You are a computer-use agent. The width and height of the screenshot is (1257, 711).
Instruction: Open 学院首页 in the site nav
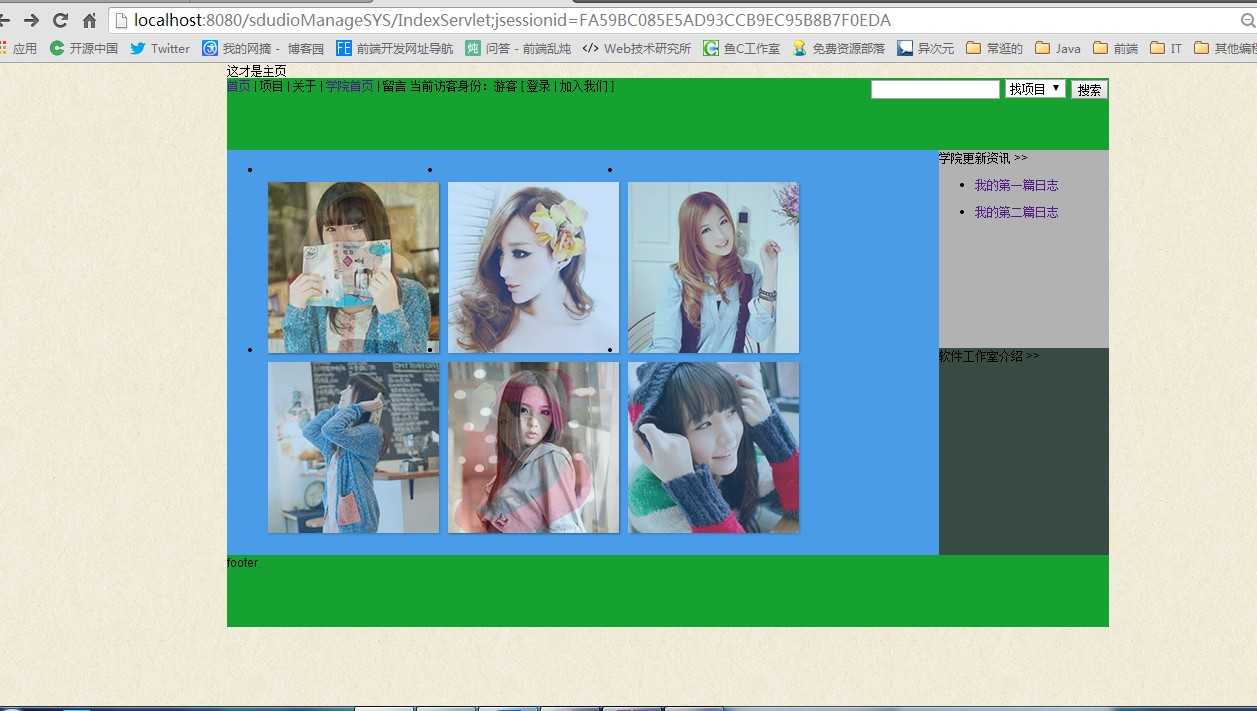click(350, 86)
